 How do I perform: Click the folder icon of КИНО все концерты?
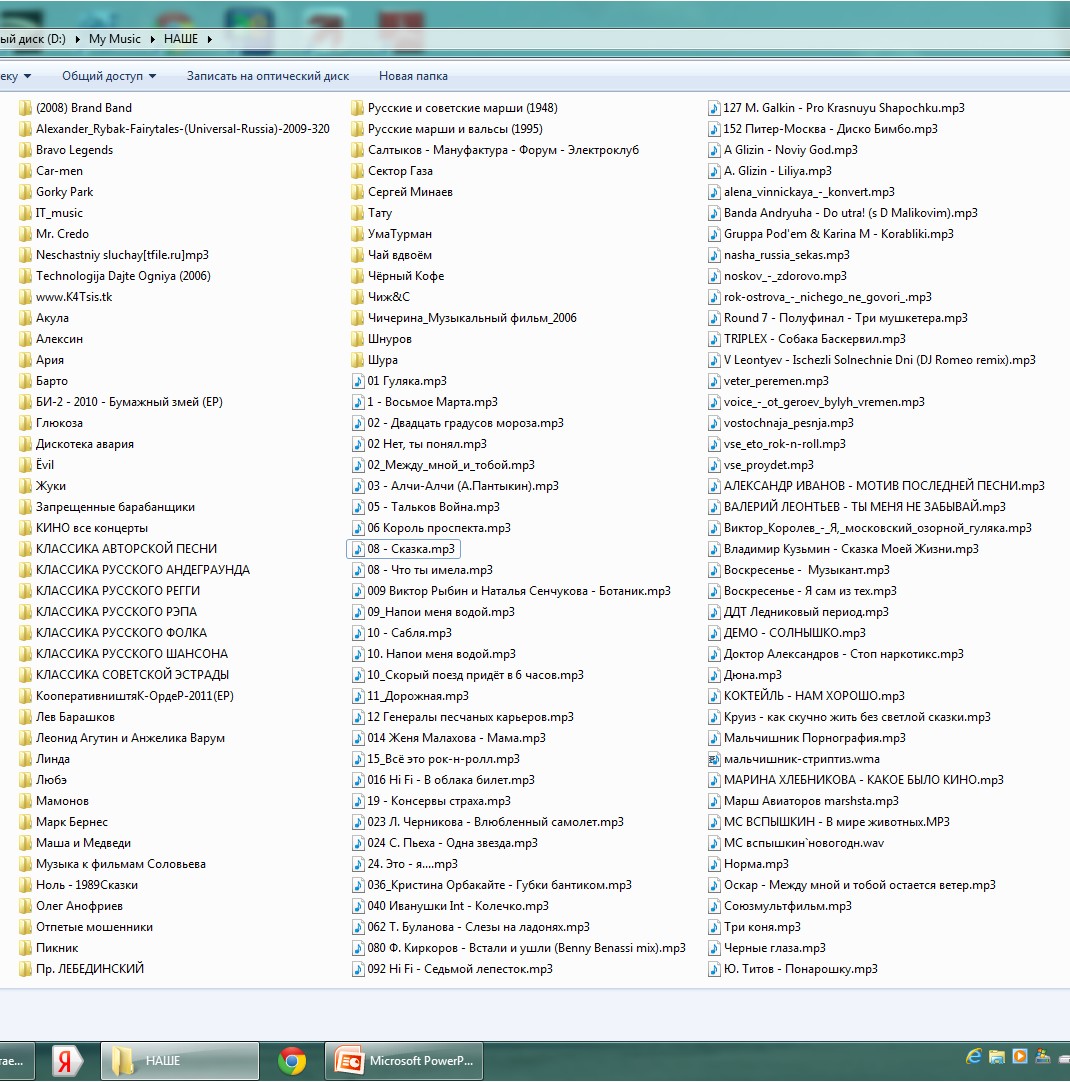coord(26,528)
